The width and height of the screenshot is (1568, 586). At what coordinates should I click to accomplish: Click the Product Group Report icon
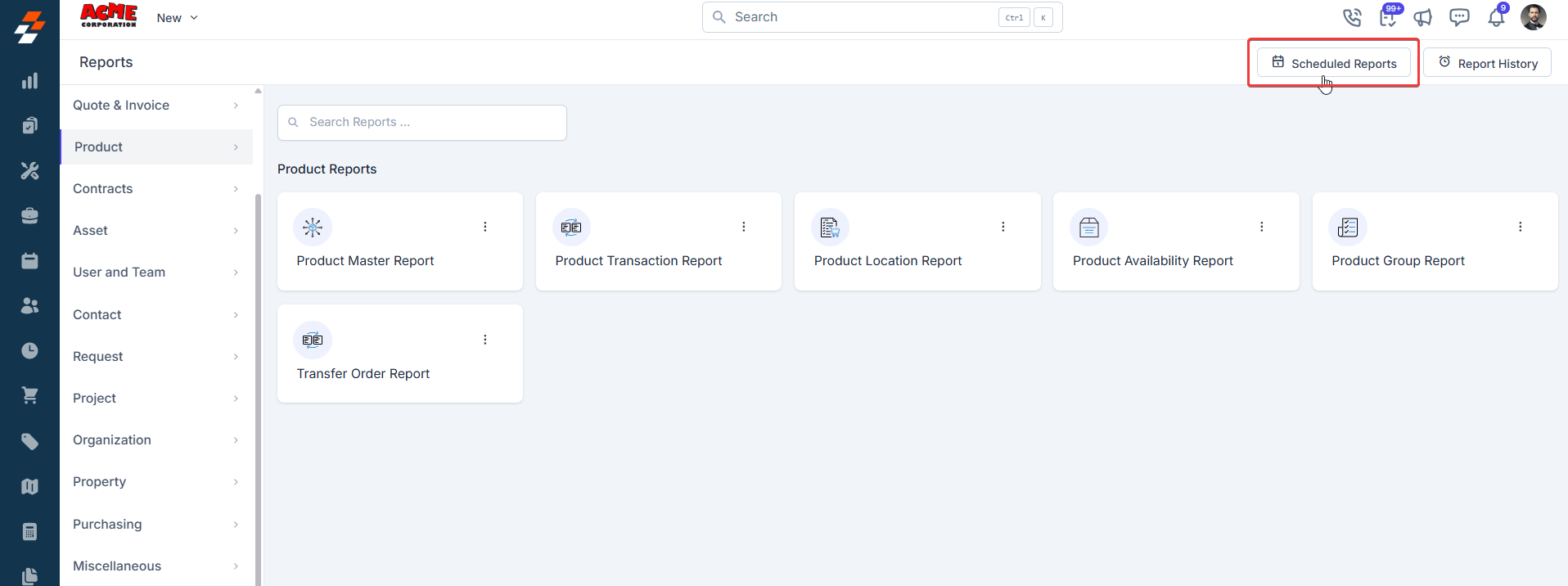point(1347,228)
